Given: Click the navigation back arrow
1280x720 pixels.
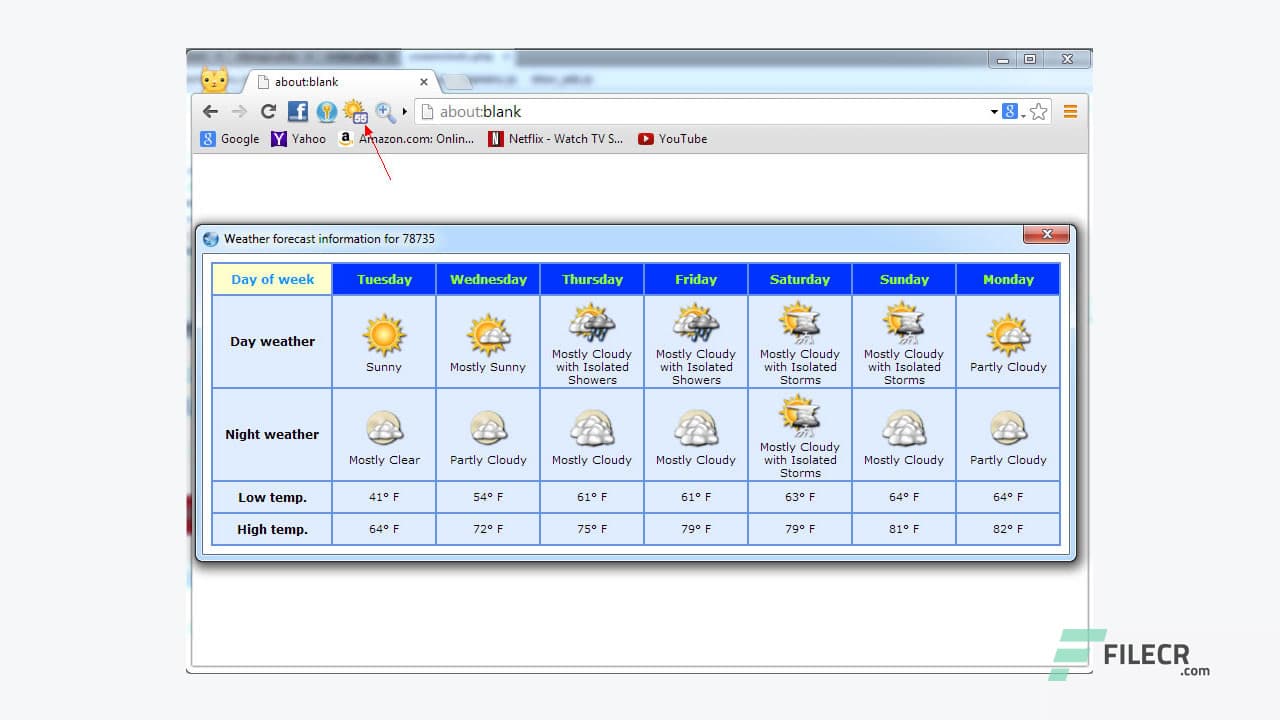Looking at the screenshot, I should click(x=209, y=112).
